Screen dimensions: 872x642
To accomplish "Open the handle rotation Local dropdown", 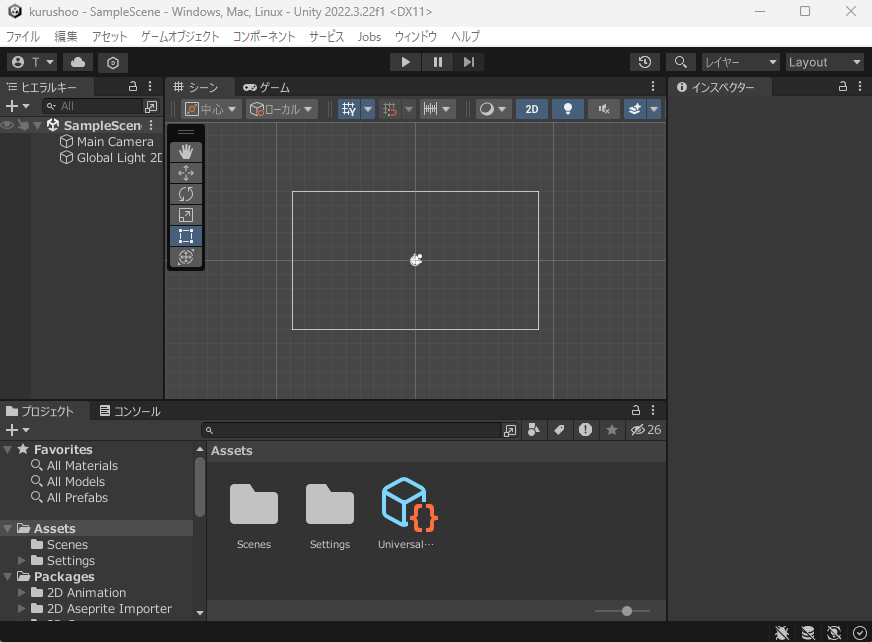I will tap(282, 109).
